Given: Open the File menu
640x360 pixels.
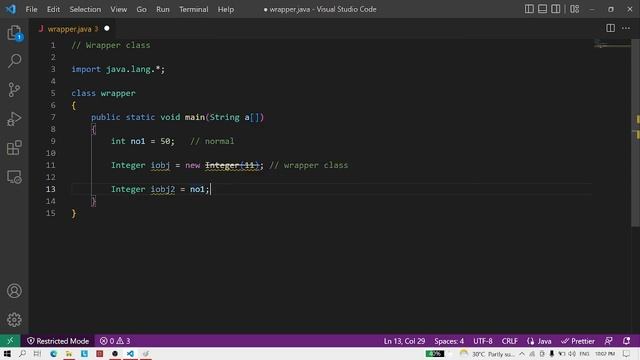Looking at the screenshot, I should click(x=31, y=9).
